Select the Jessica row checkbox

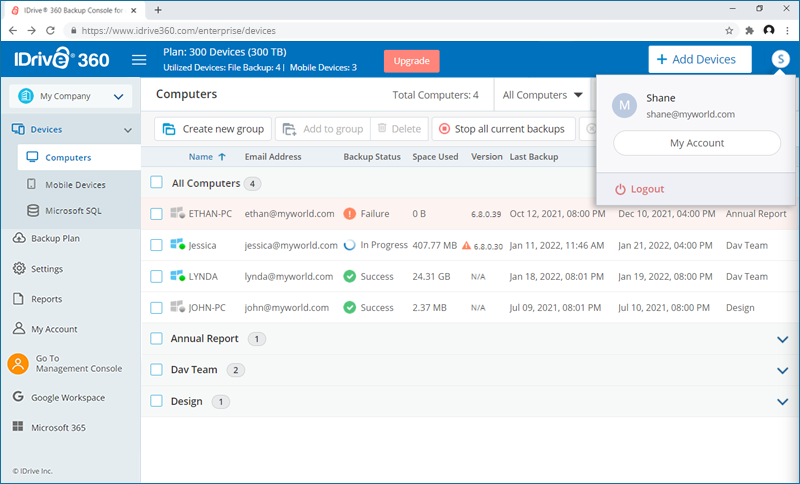[x=157, y=245]
